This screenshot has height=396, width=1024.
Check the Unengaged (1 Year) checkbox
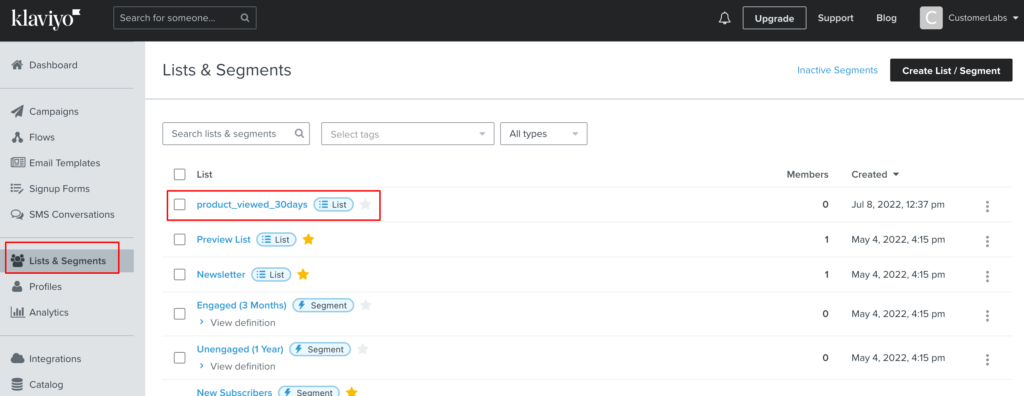coord(180,357)
